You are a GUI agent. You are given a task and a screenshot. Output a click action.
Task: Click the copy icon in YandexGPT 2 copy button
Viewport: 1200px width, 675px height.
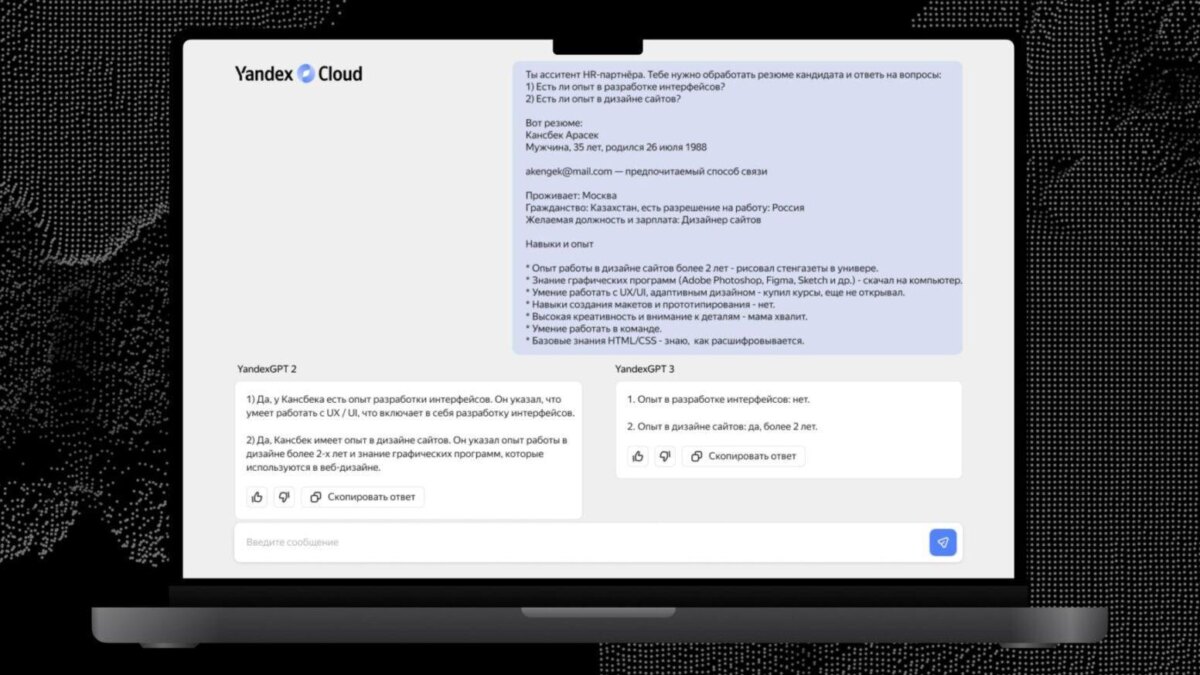pyautogui.click(x=316, y=497)
